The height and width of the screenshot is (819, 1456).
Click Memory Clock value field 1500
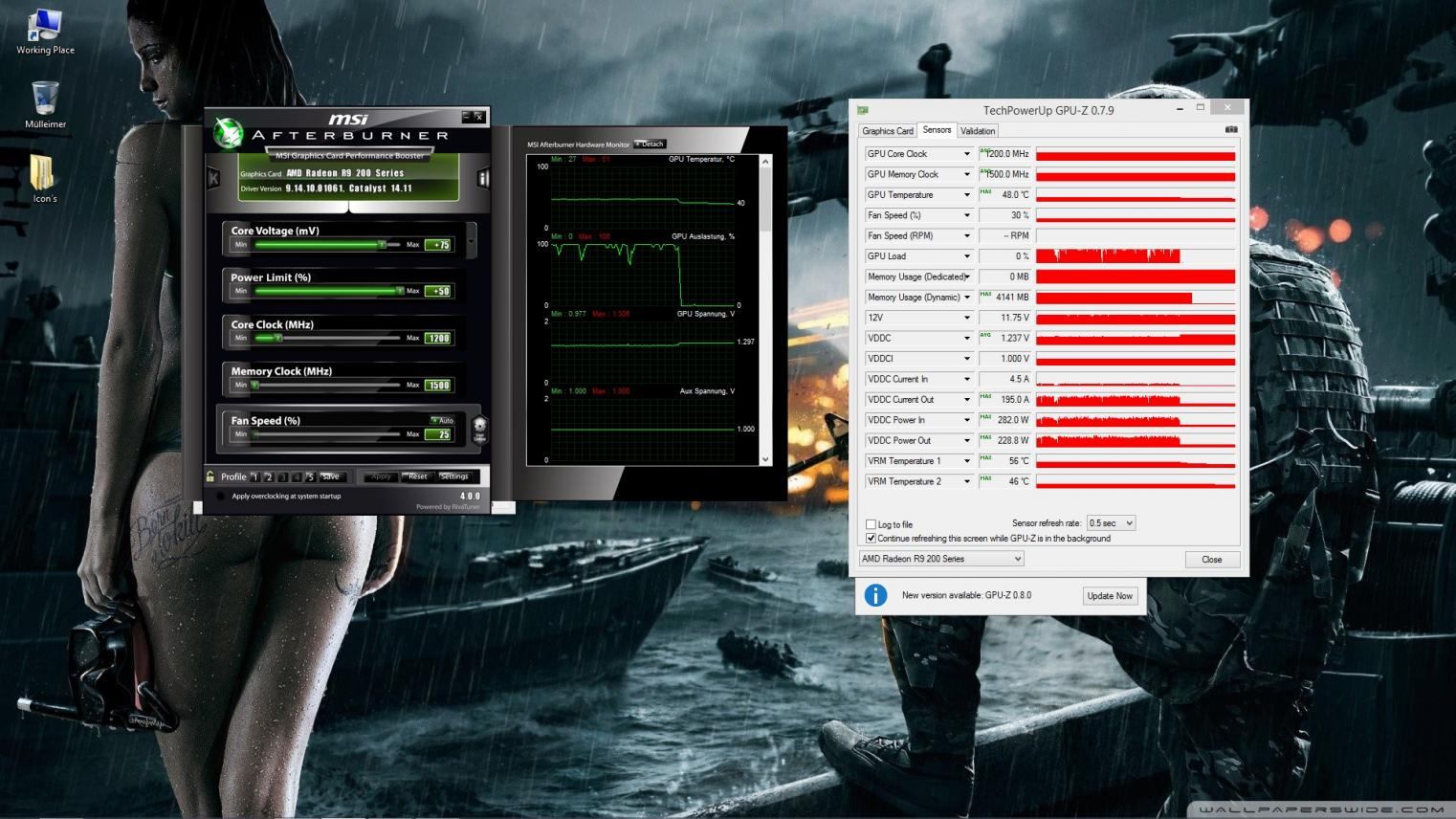point(438,385)
